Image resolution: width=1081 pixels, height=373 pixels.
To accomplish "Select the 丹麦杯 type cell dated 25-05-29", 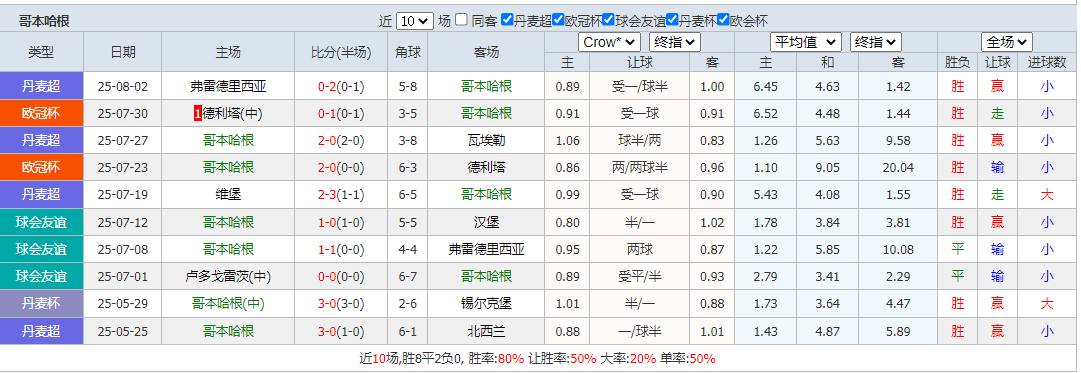I will [41, 303].
